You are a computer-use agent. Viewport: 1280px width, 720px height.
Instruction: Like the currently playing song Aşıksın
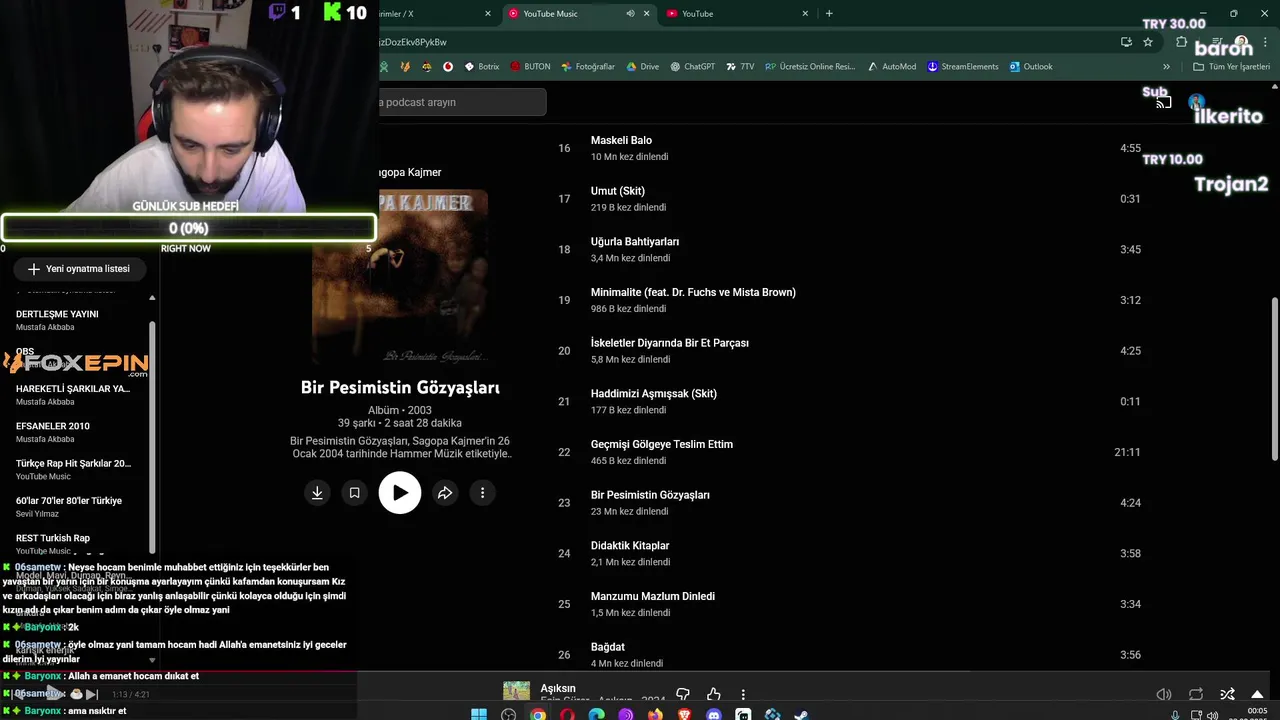click(713, 694)
